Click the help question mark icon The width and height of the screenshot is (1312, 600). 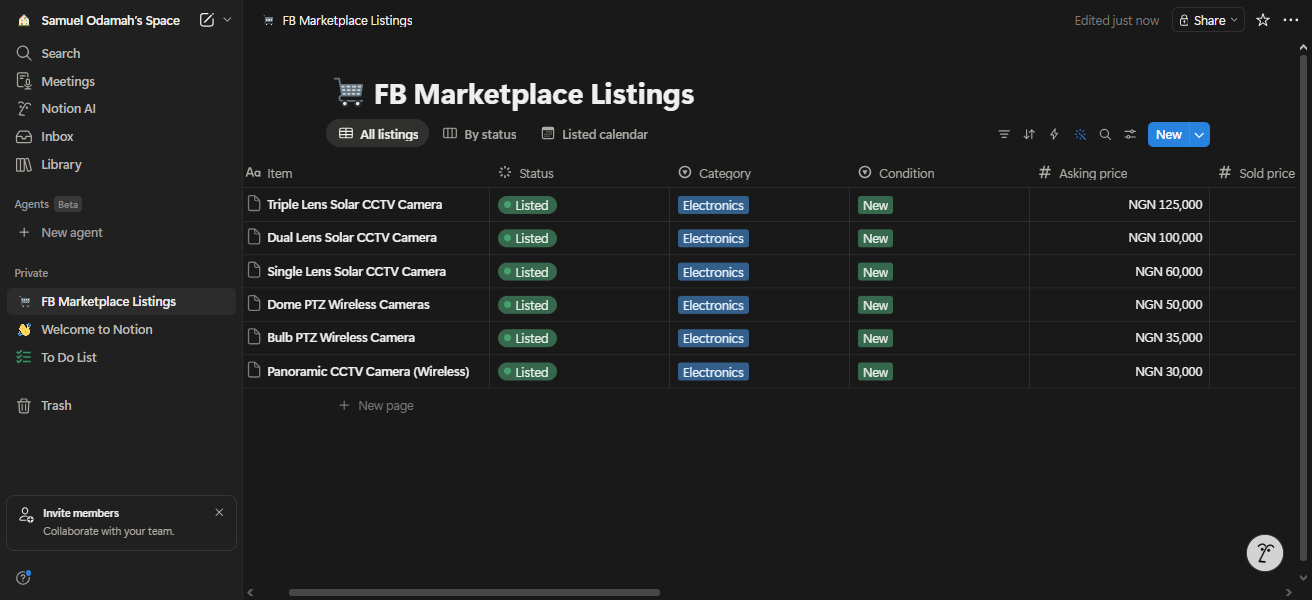[23, 577]
